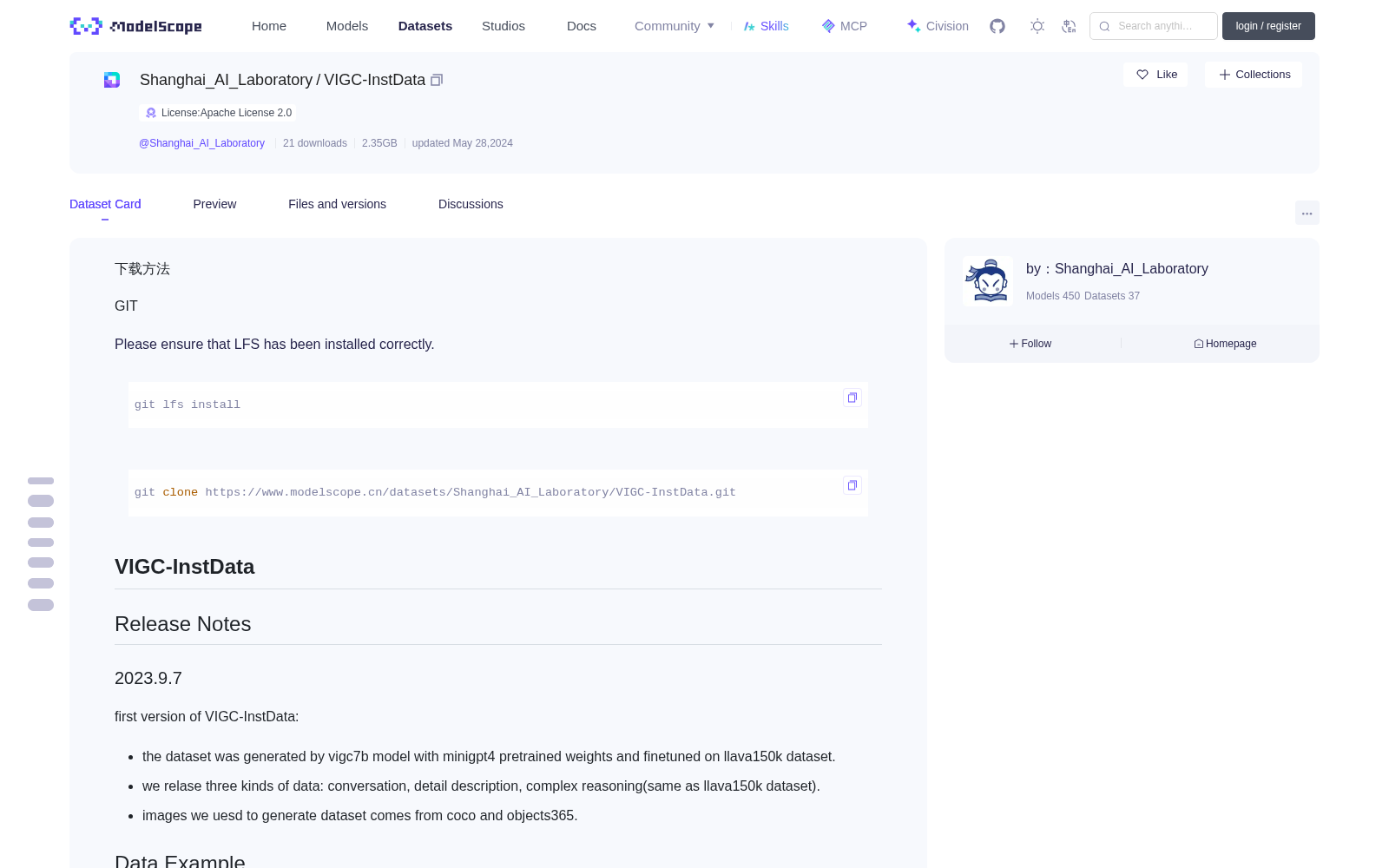Viewport: 1389px width, 868px height.
Task: Click the Apache License 2.0 tag
Action: [218, 113]
